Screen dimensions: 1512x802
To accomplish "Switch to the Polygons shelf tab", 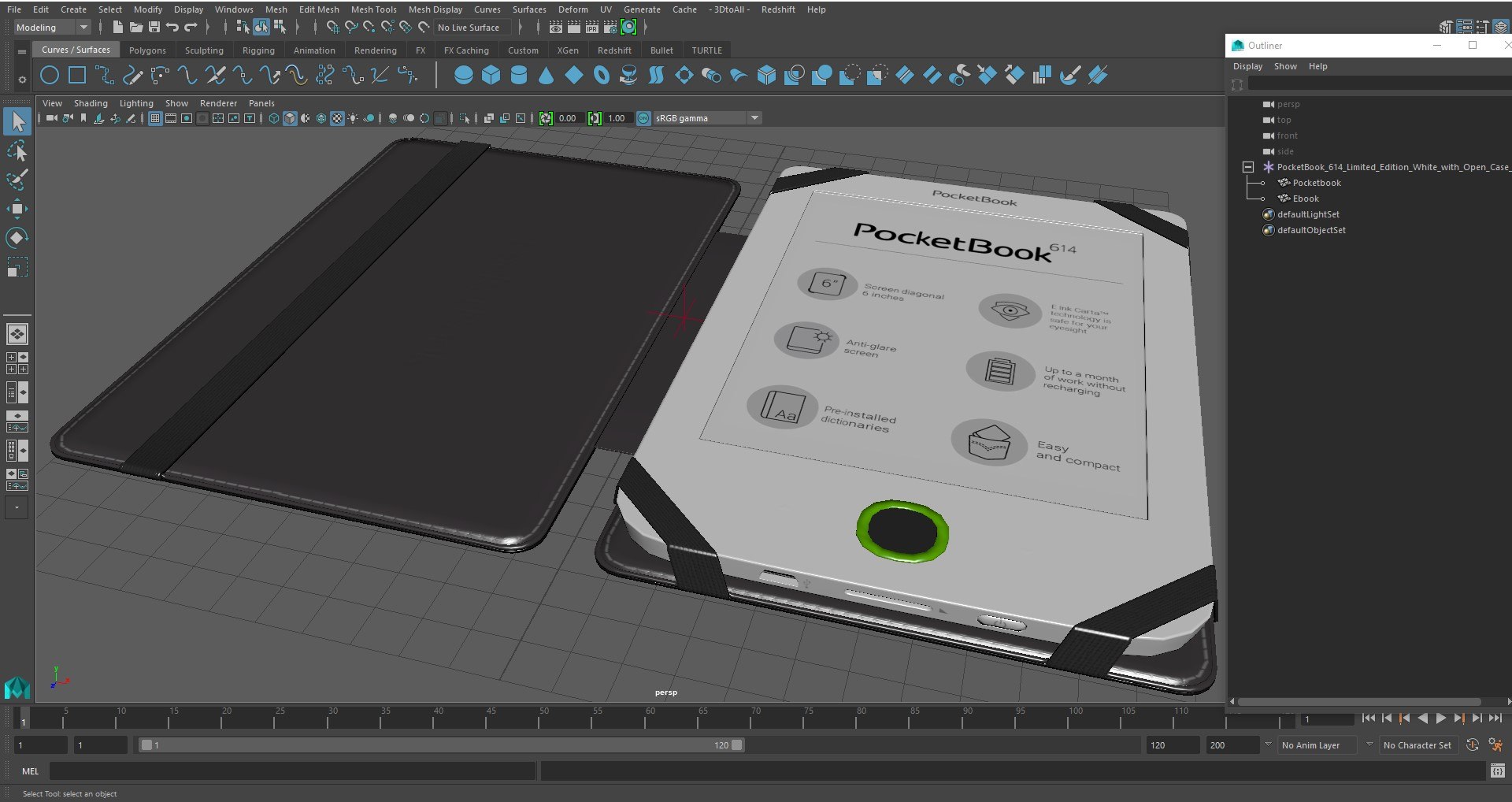I will [147, 50].
